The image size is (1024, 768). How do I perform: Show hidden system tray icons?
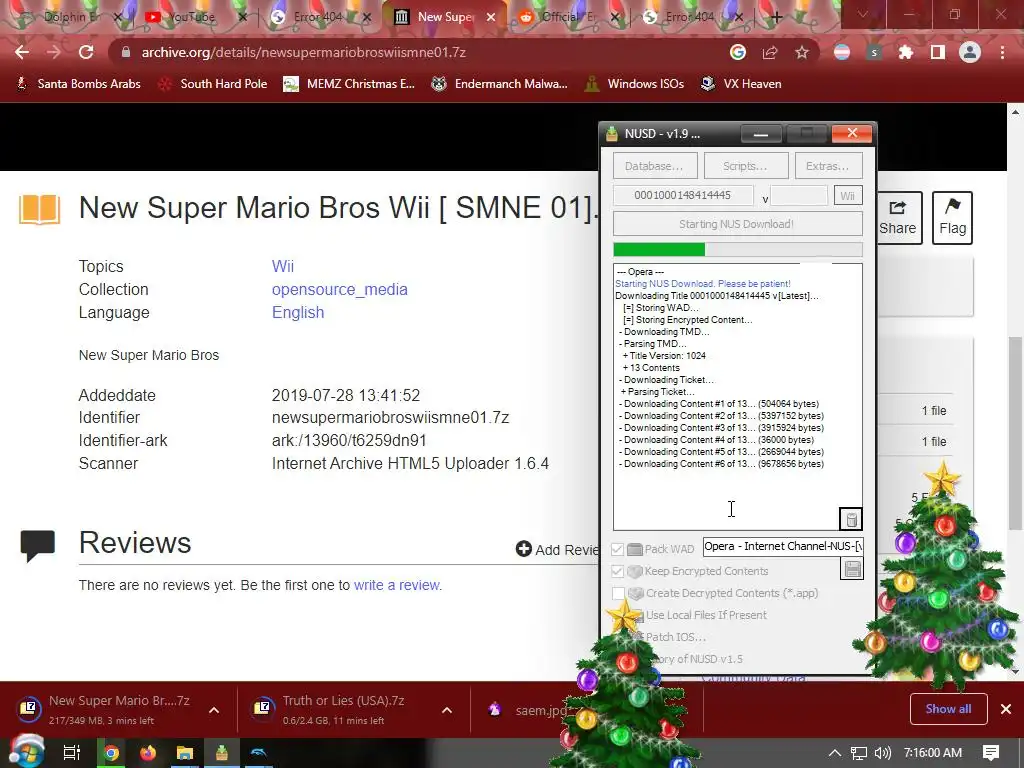834,753
